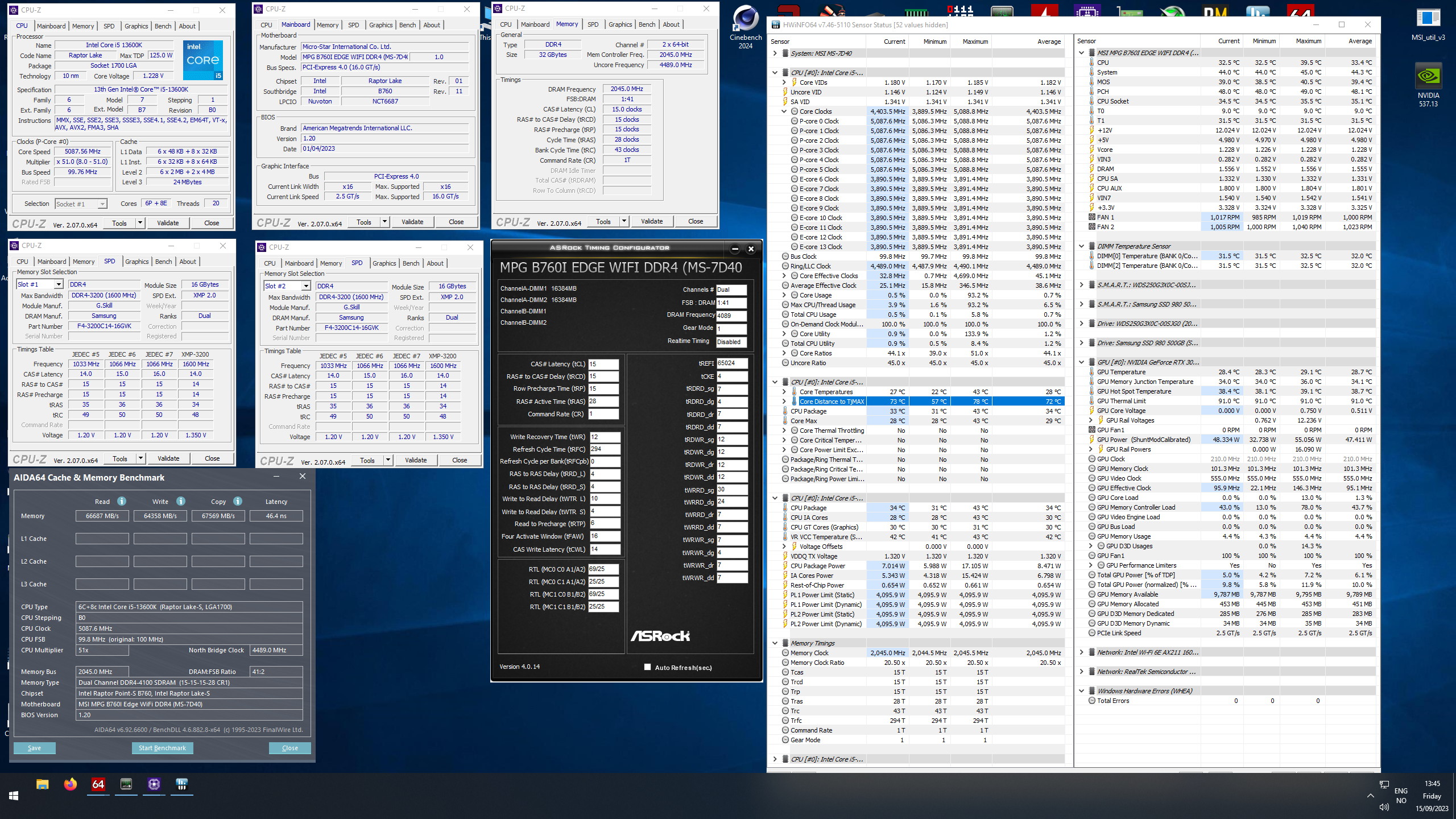The image size is (1456, 819).
Task: Open the Slot #2 dropdown in CPU-Z SPD
Action: click(306, 286)
